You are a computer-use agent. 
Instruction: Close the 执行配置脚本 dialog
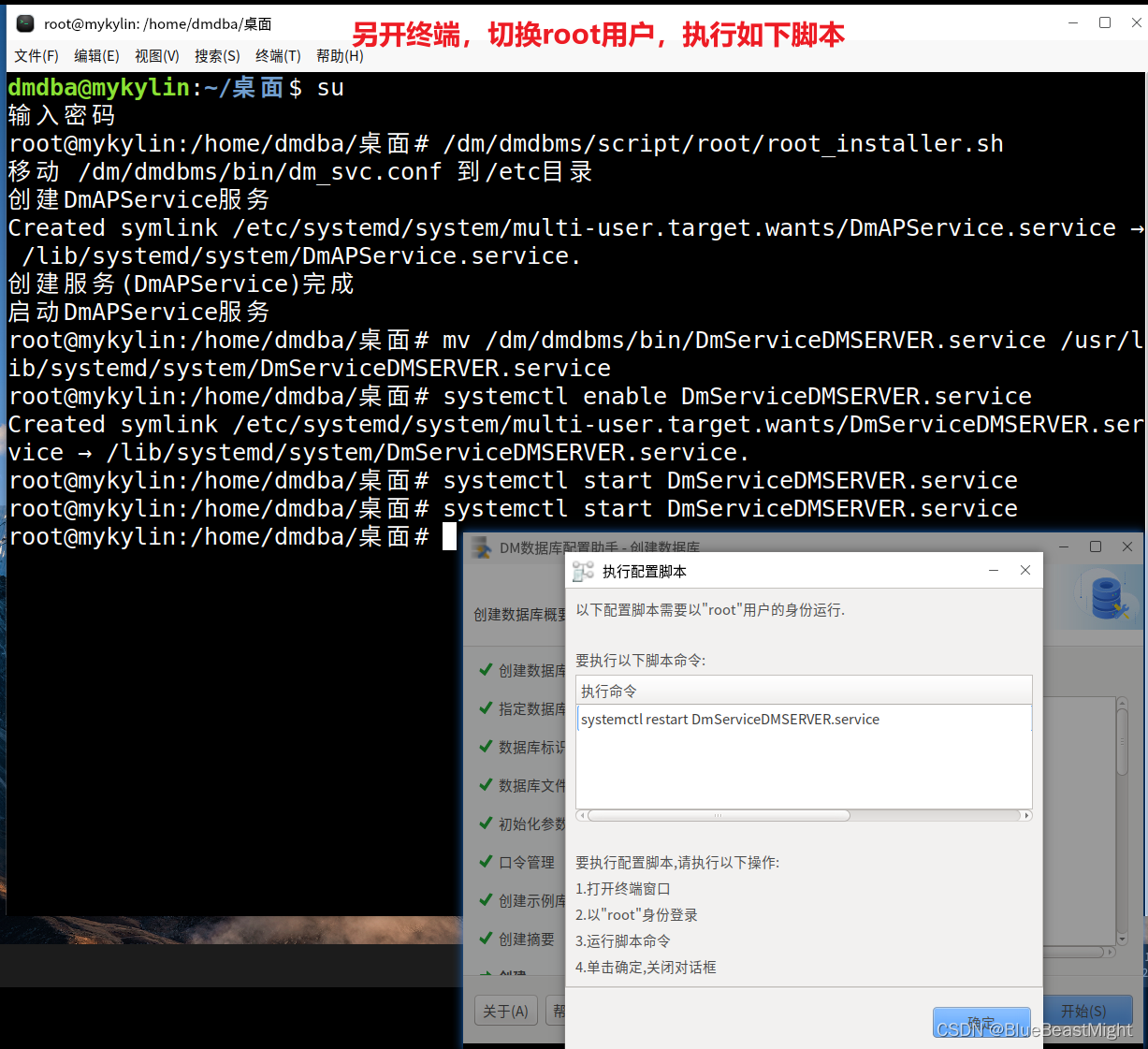pyautogui.click(x=1025, y=570)
